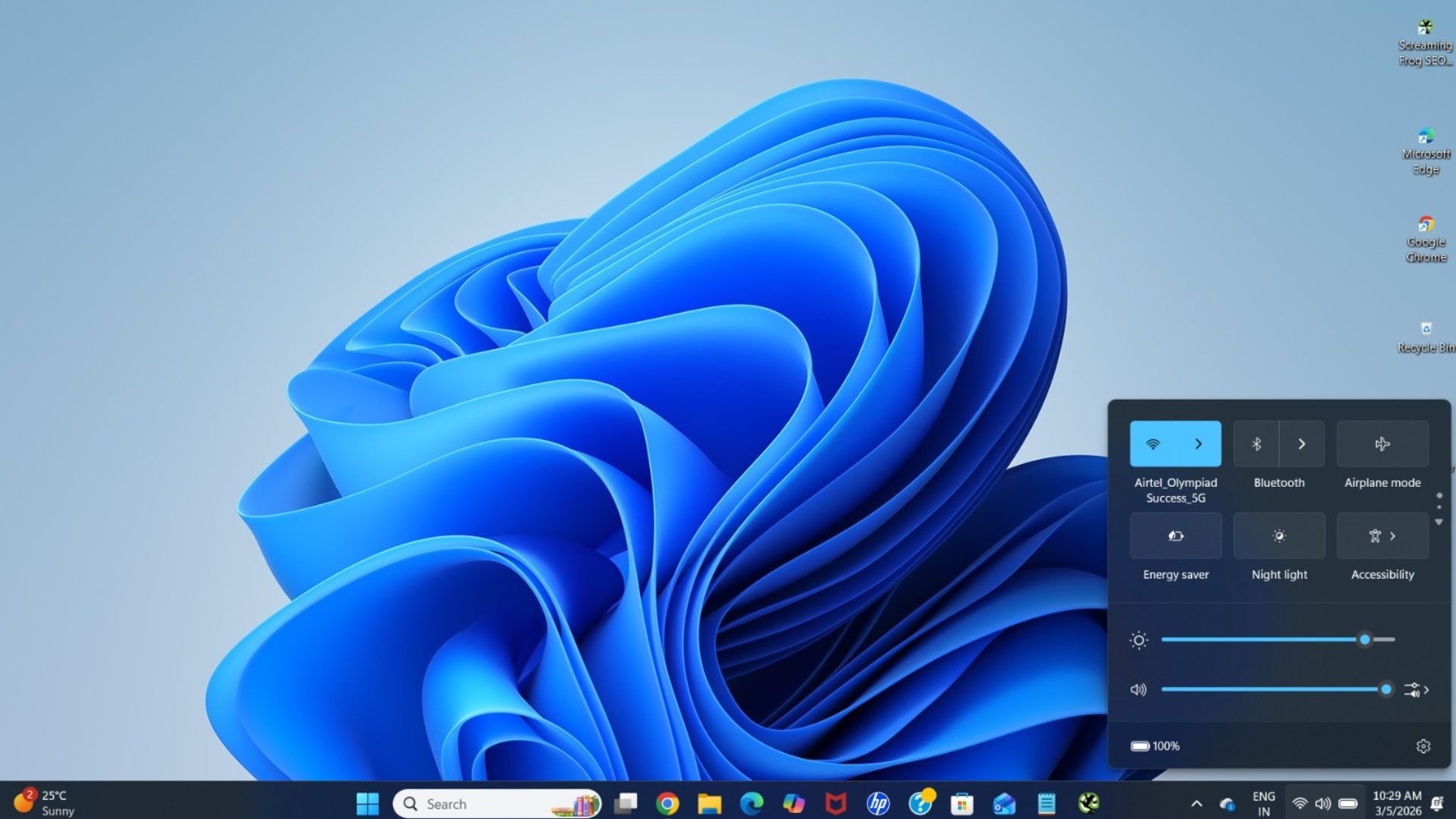Viewport: 1456px width, 819px height.
Task: Mute sound via the speaker icon
Action: click(x=1138, y=689)
